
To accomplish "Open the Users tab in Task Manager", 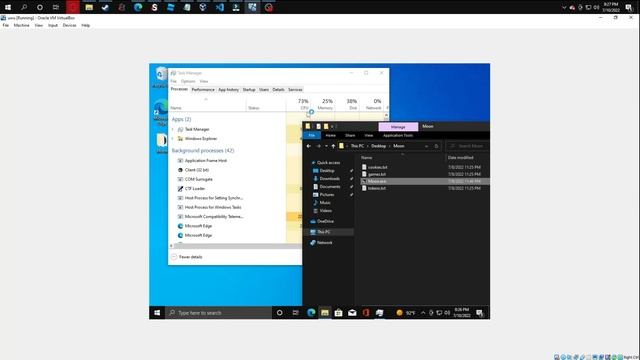I will click(x=264, y=89).
